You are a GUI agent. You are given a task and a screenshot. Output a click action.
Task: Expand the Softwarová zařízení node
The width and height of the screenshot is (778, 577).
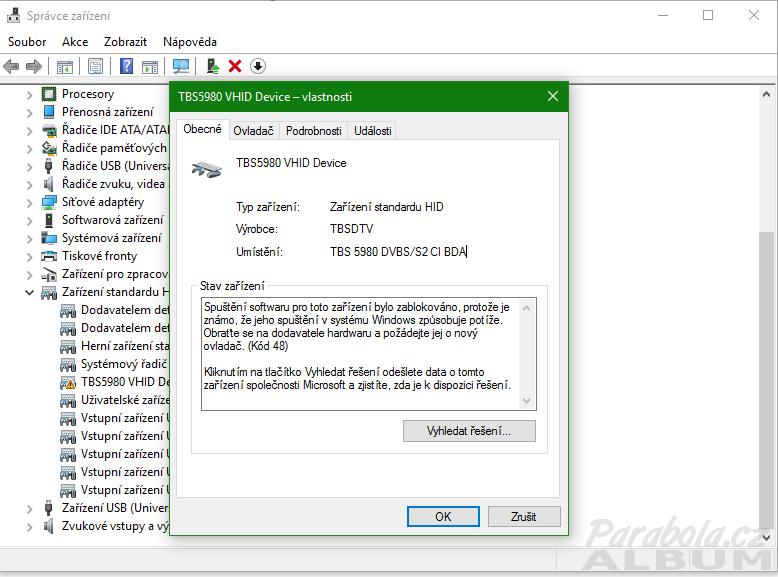click(x=29, y=220)
